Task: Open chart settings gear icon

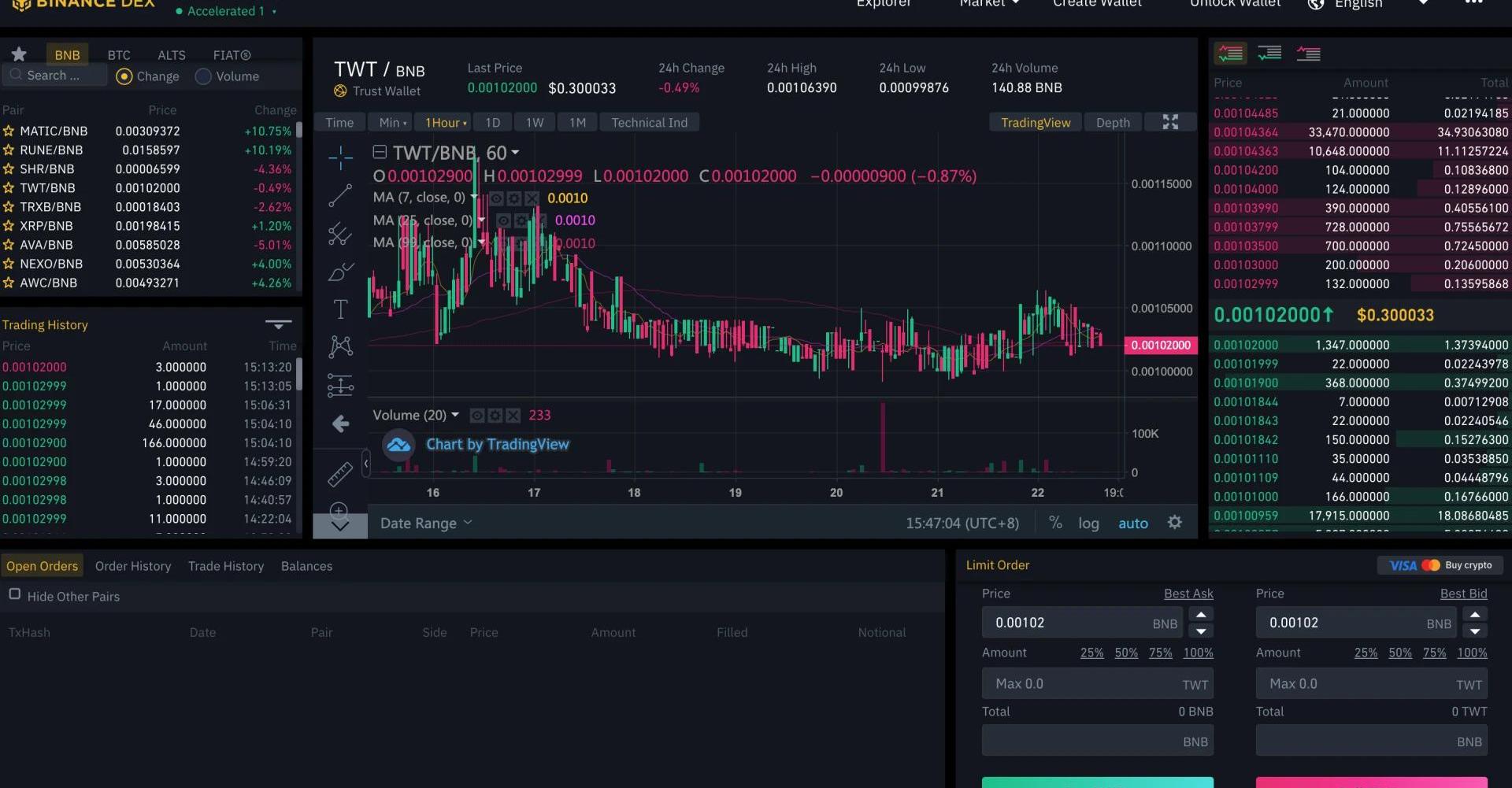Action: tap(1174, 523)
